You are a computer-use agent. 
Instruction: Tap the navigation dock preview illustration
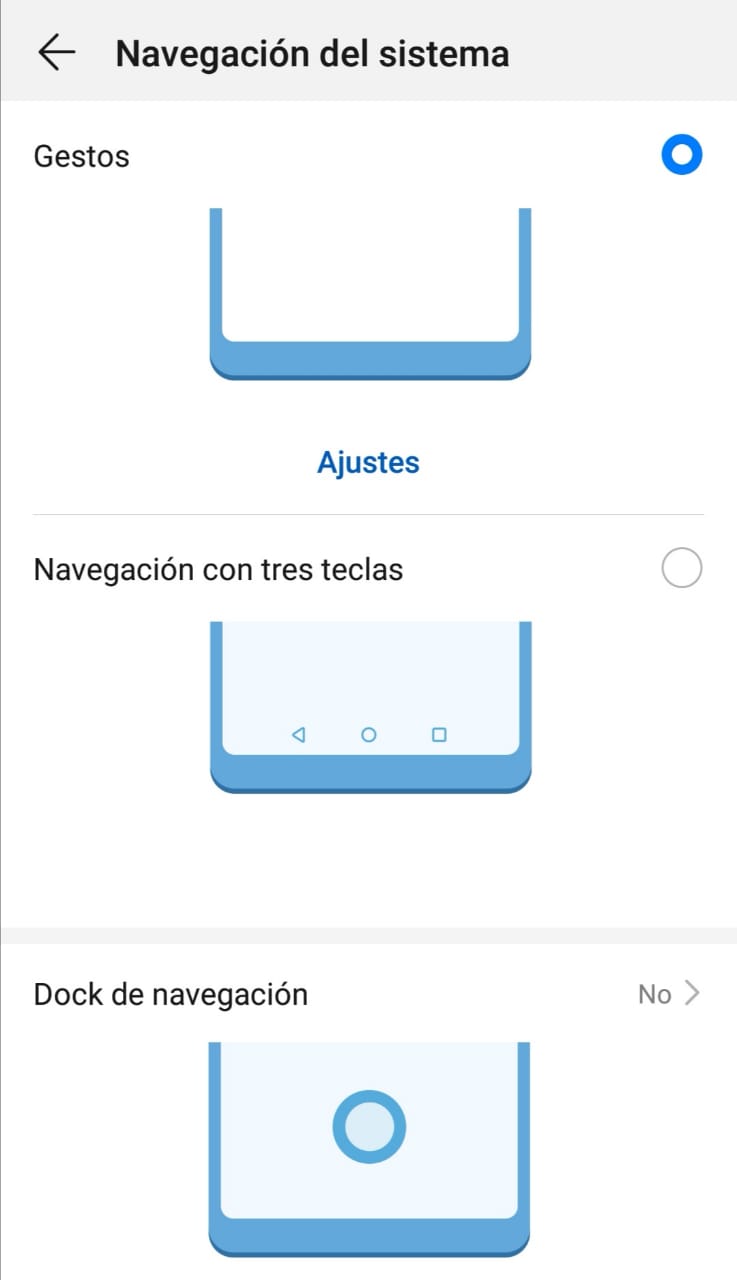[x=369, y=1148]
